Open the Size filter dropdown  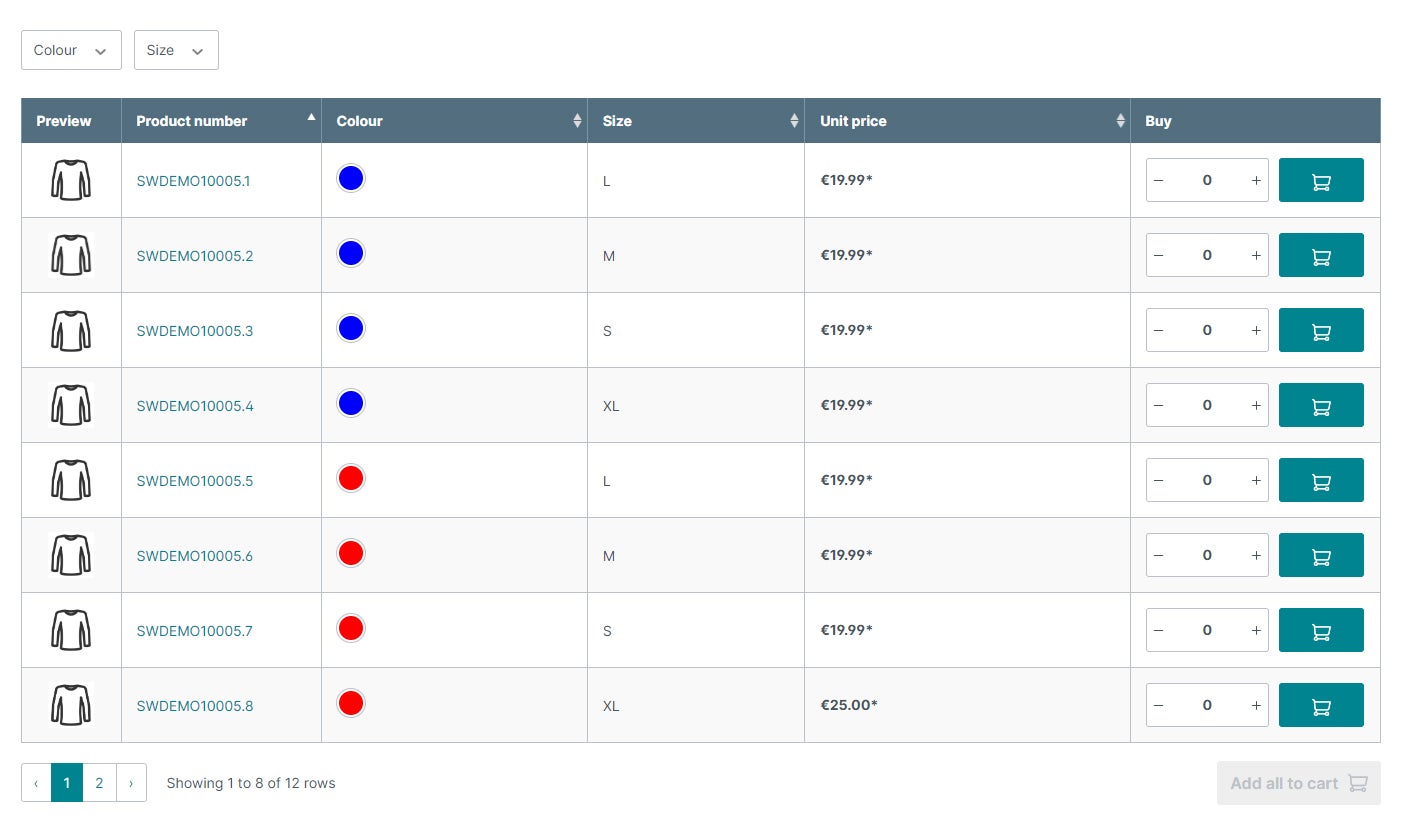tap(176, 50)
